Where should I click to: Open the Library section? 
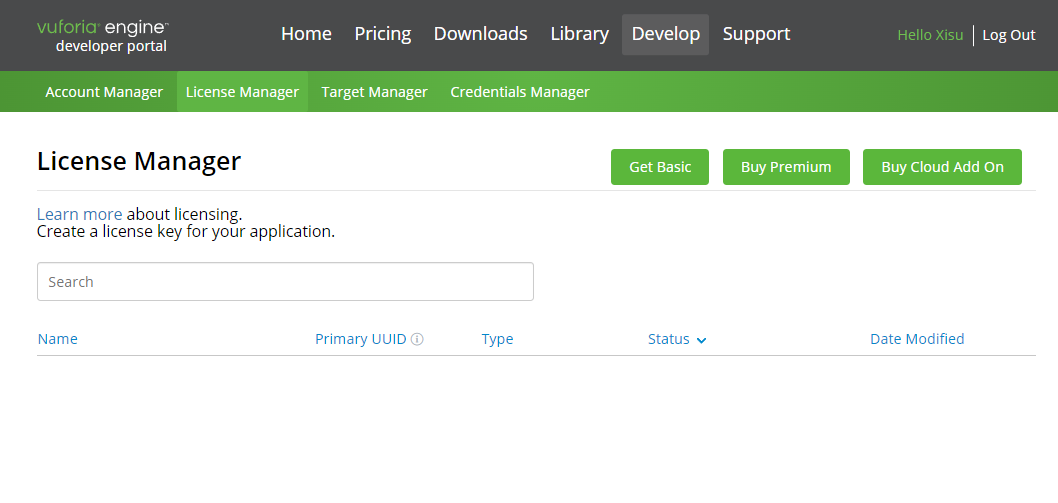pyautogui.click(x=580, y=34)
